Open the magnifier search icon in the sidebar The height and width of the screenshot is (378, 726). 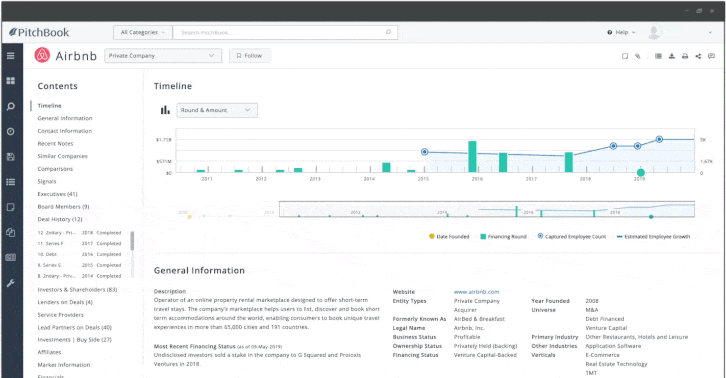point(10,107)
